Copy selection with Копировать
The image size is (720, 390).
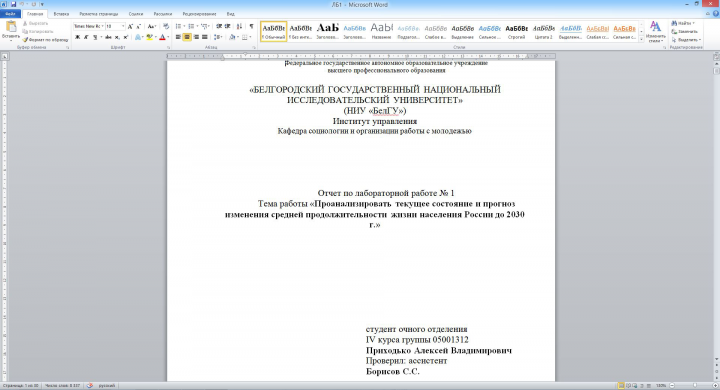point(38,31)
